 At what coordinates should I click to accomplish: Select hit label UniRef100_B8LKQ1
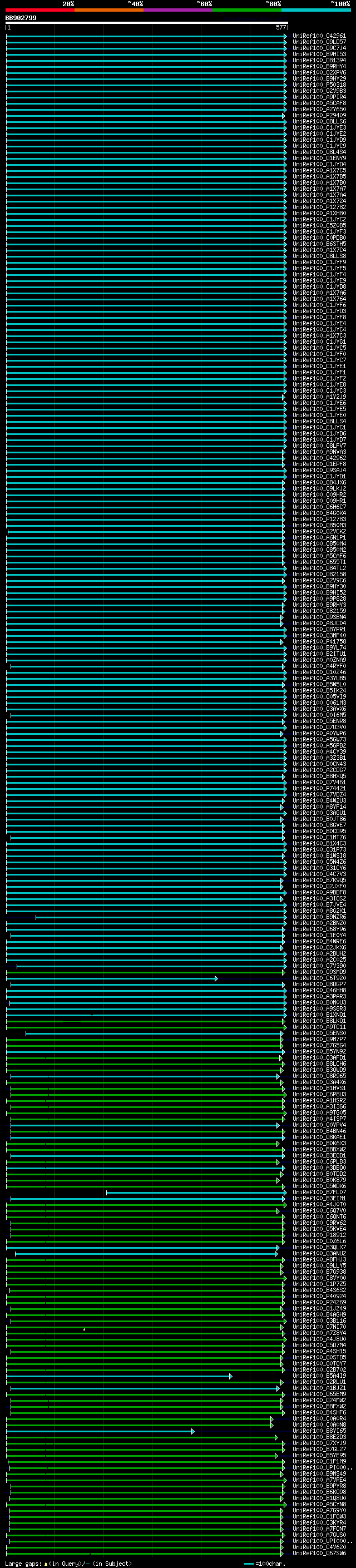[x=319, y=1021]
